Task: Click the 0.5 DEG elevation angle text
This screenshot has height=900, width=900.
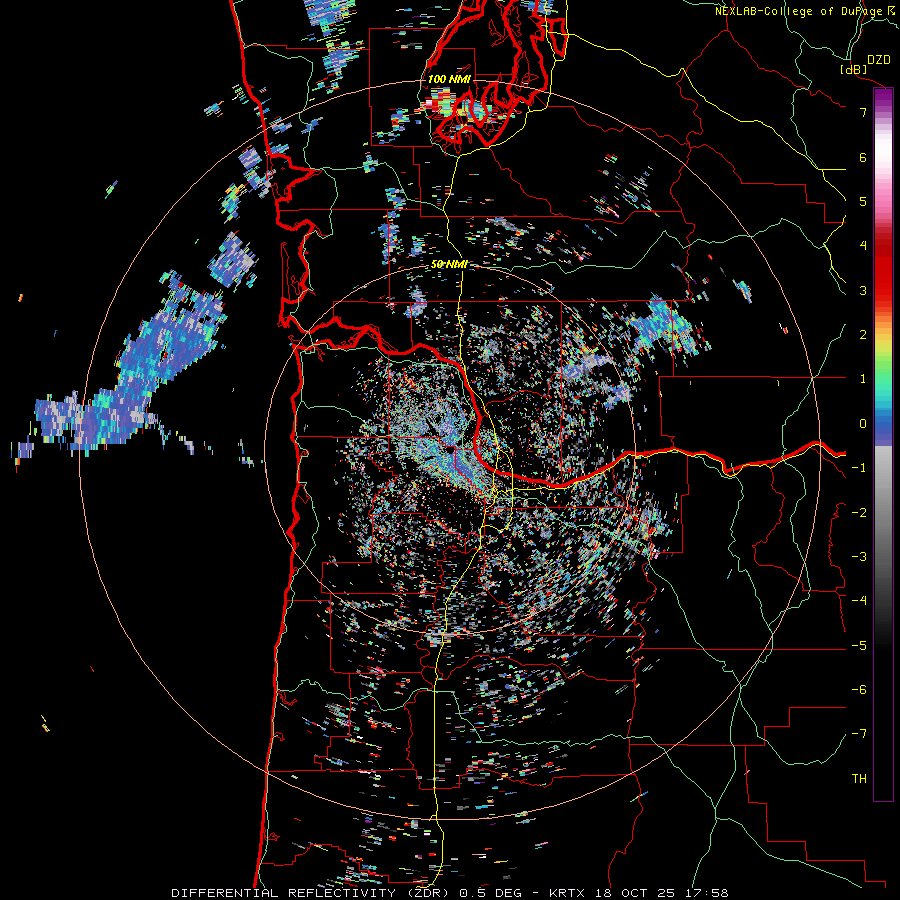Action: point(493,893)
